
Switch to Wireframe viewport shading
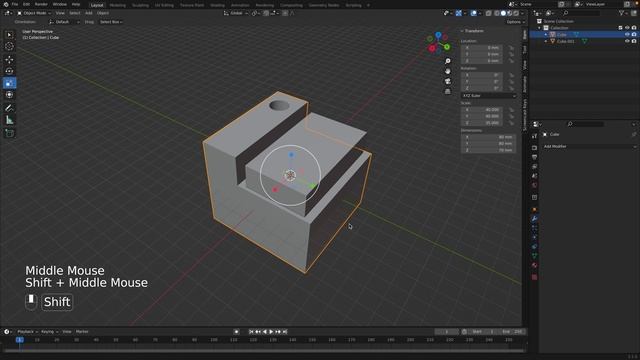[497, 13]
